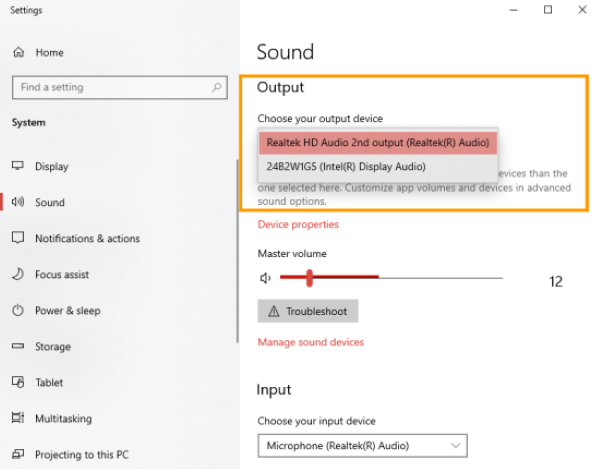This screenshot has height=469, width=600.
Task: Mute audio via master volume speaker icon
Action: (x=265, y=278)
